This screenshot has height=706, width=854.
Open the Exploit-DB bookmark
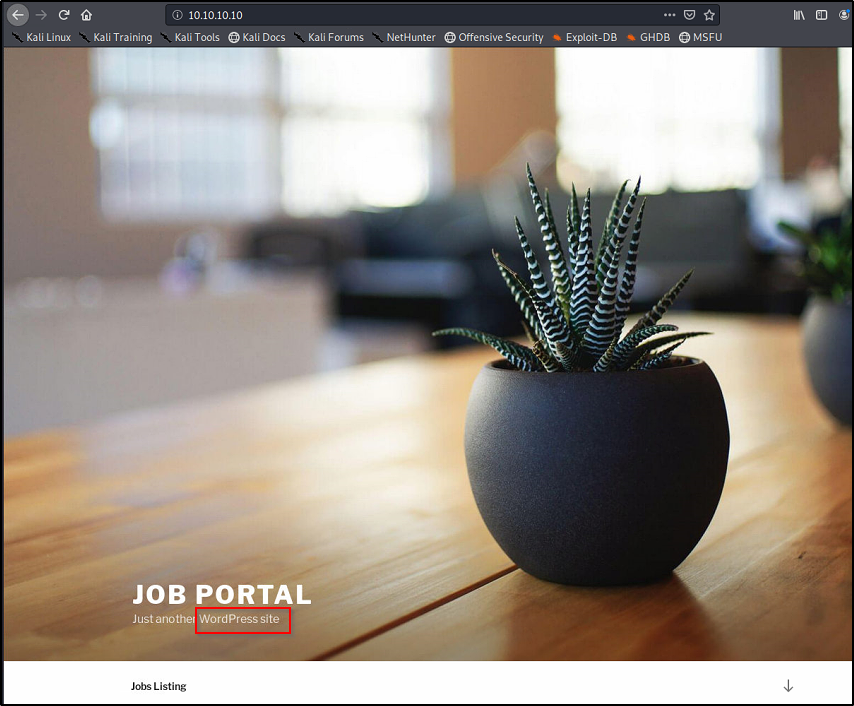tap(585, 37)
